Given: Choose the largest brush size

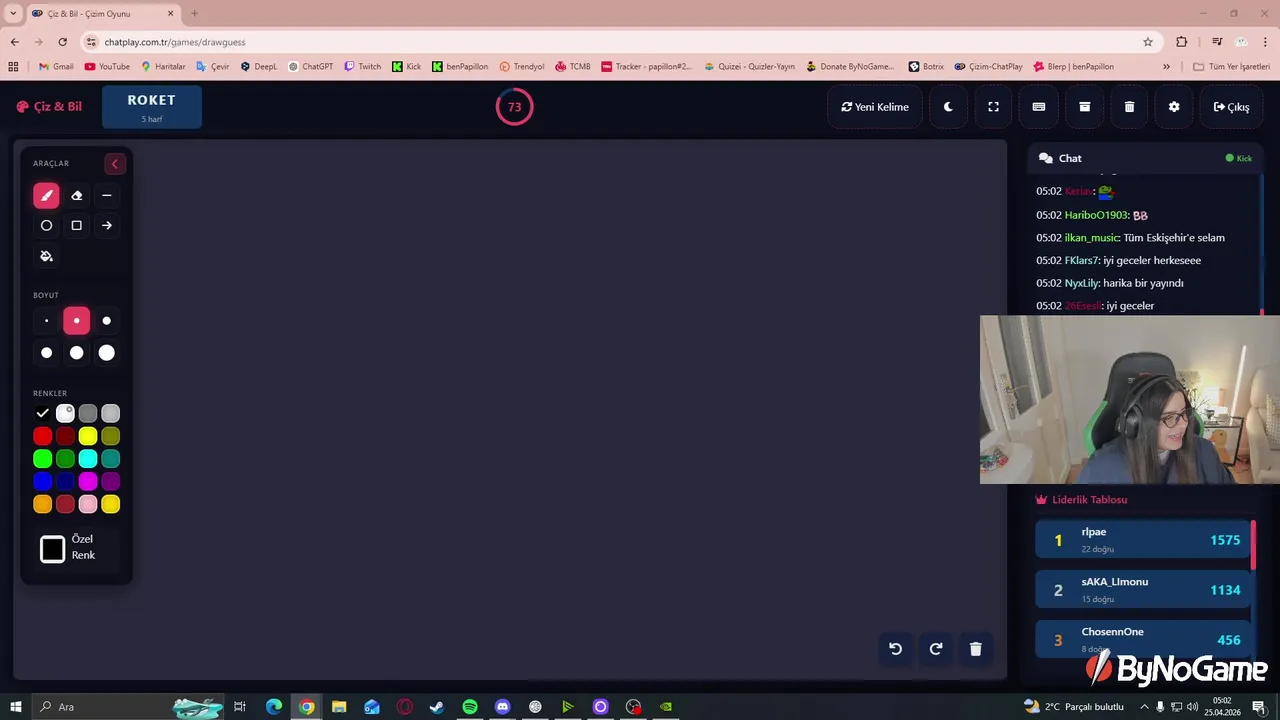Looking at the screenshot, I should tap(107, 353).
